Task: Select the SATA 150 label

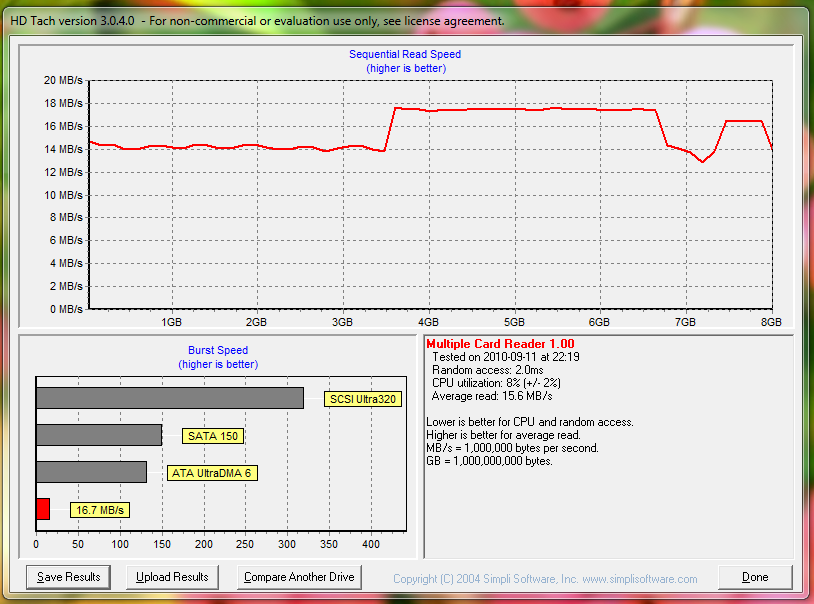Action: [213, 436]
